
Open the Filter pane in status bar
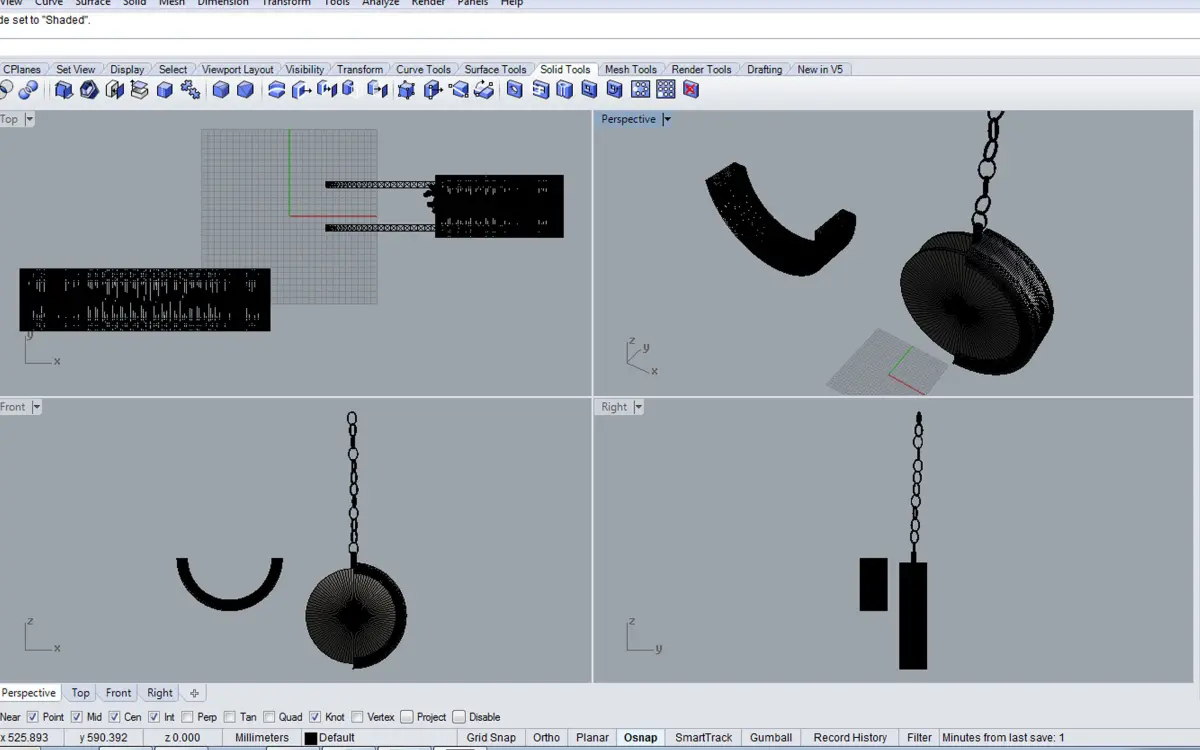click(x=919, y=738)
